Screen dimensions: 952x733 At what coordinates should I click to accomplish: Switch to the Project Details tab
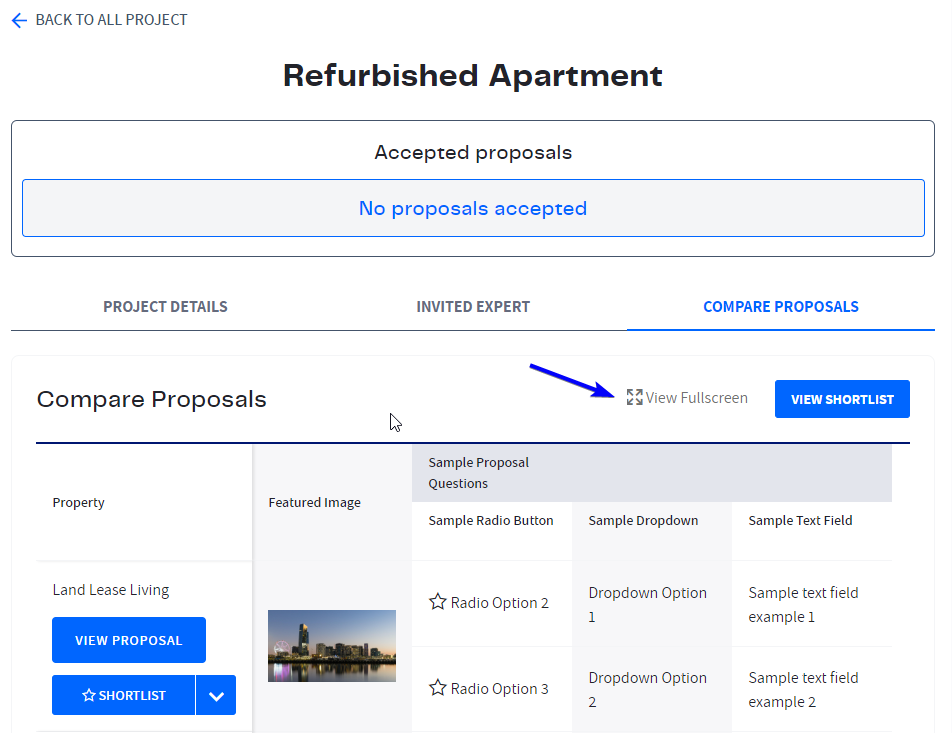click(165, 307)
